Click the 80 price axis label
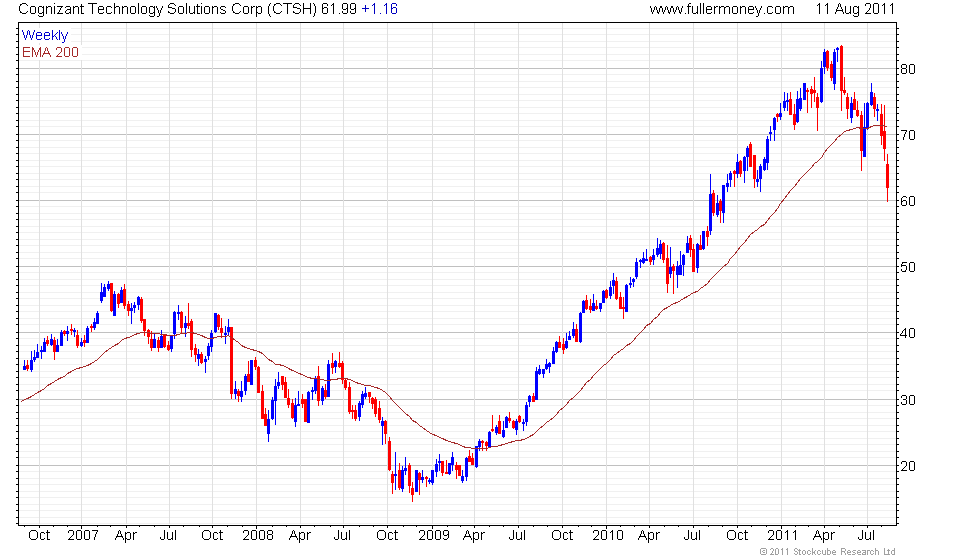The height and width of the screenshot is (560, 980). click(x=908, y=69)
